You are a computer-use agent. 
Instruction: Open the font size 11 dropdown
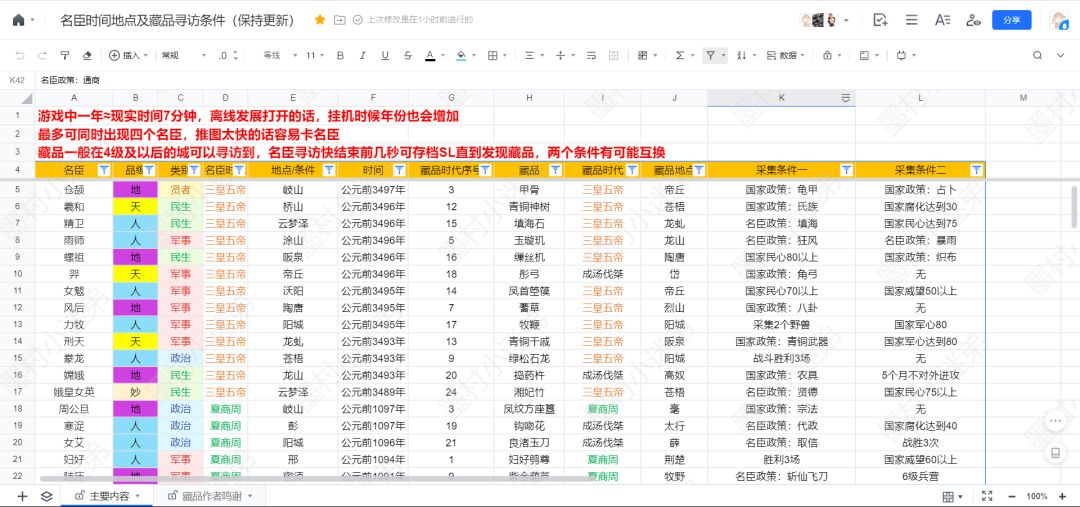click(314, 56)
